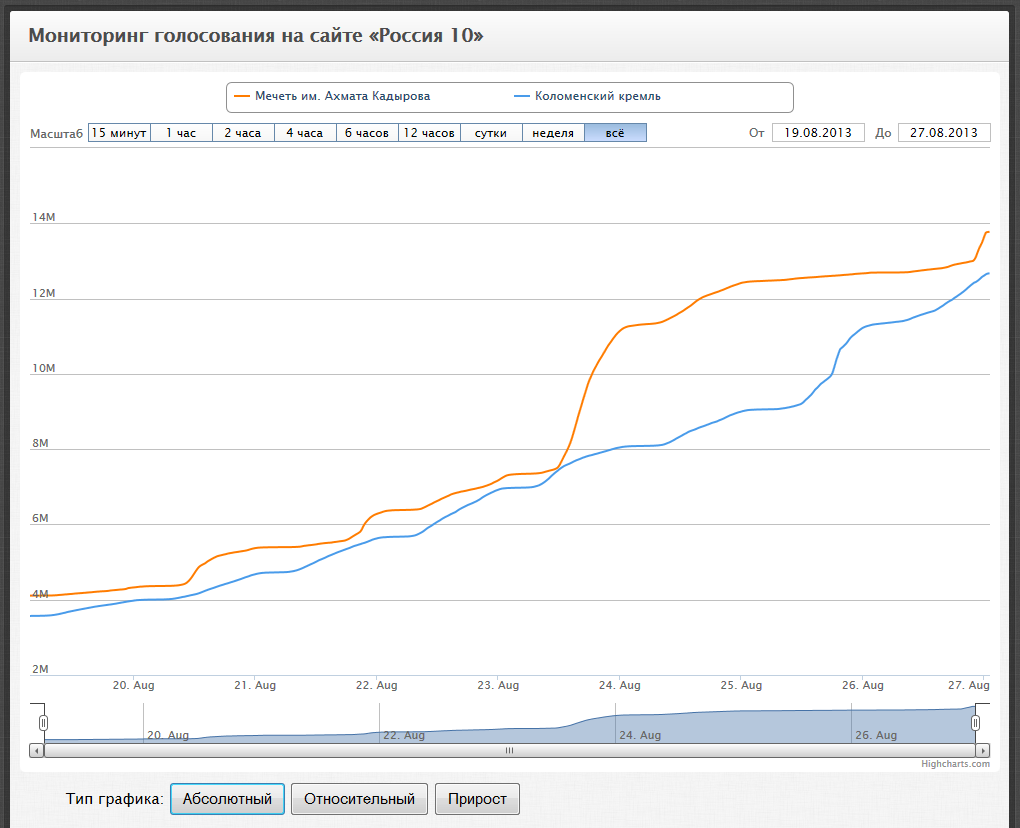Click the 24. Aug x-axis label
1020x828 pixels.
(x=619, y=685)
